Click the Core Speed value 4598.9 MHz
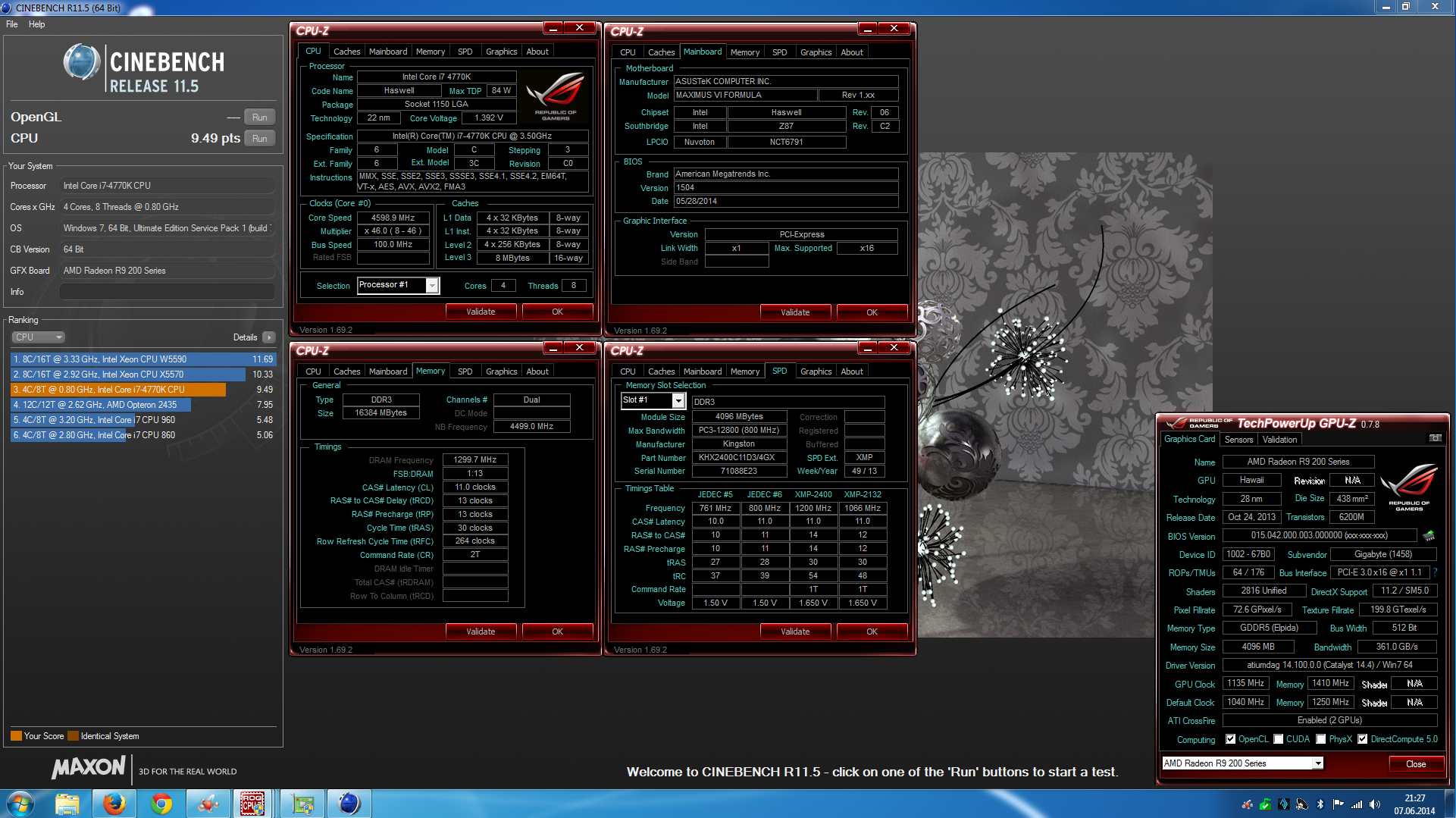The image size is (1456, 818). pyautogui.click(x=393, y=218)
